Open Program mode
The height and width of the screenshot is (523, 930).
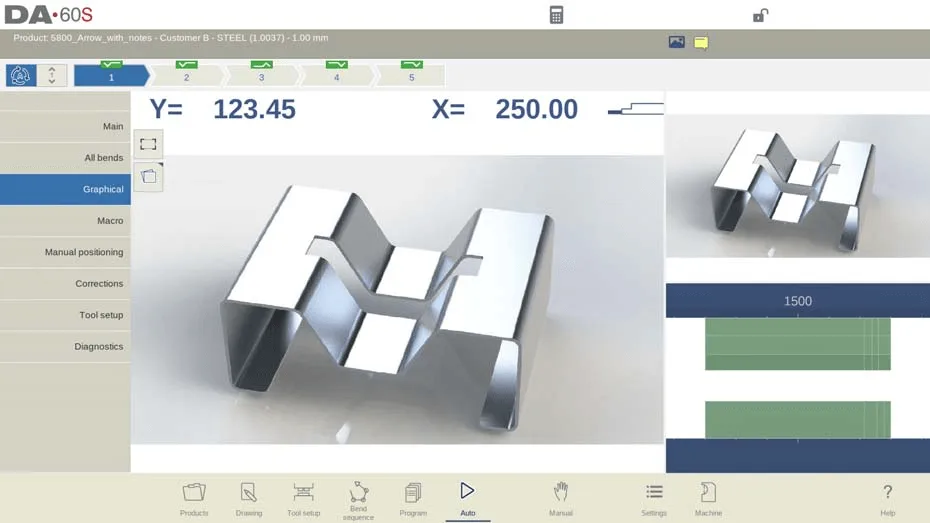click(x=413, y=499)
